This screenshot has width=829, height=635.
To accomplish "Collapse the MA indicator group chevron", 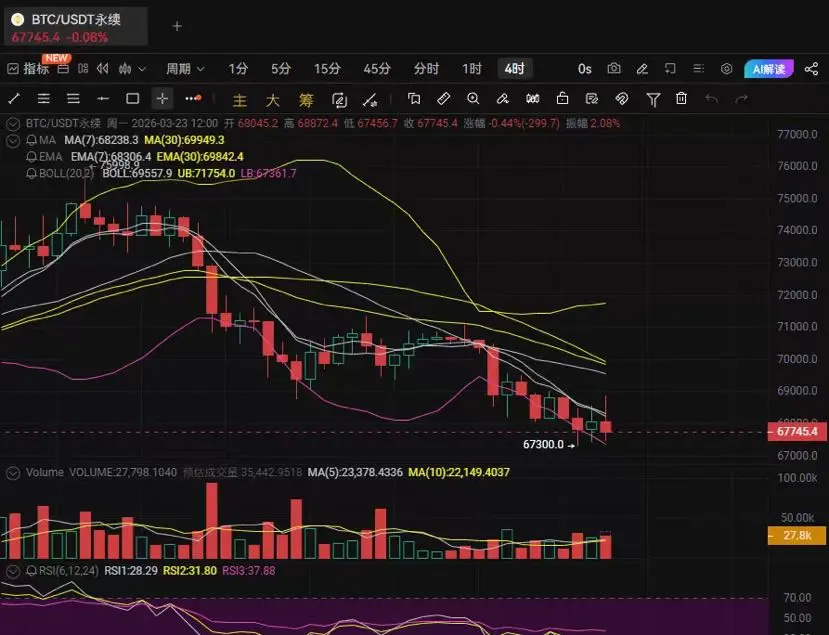I will point(13,141).
